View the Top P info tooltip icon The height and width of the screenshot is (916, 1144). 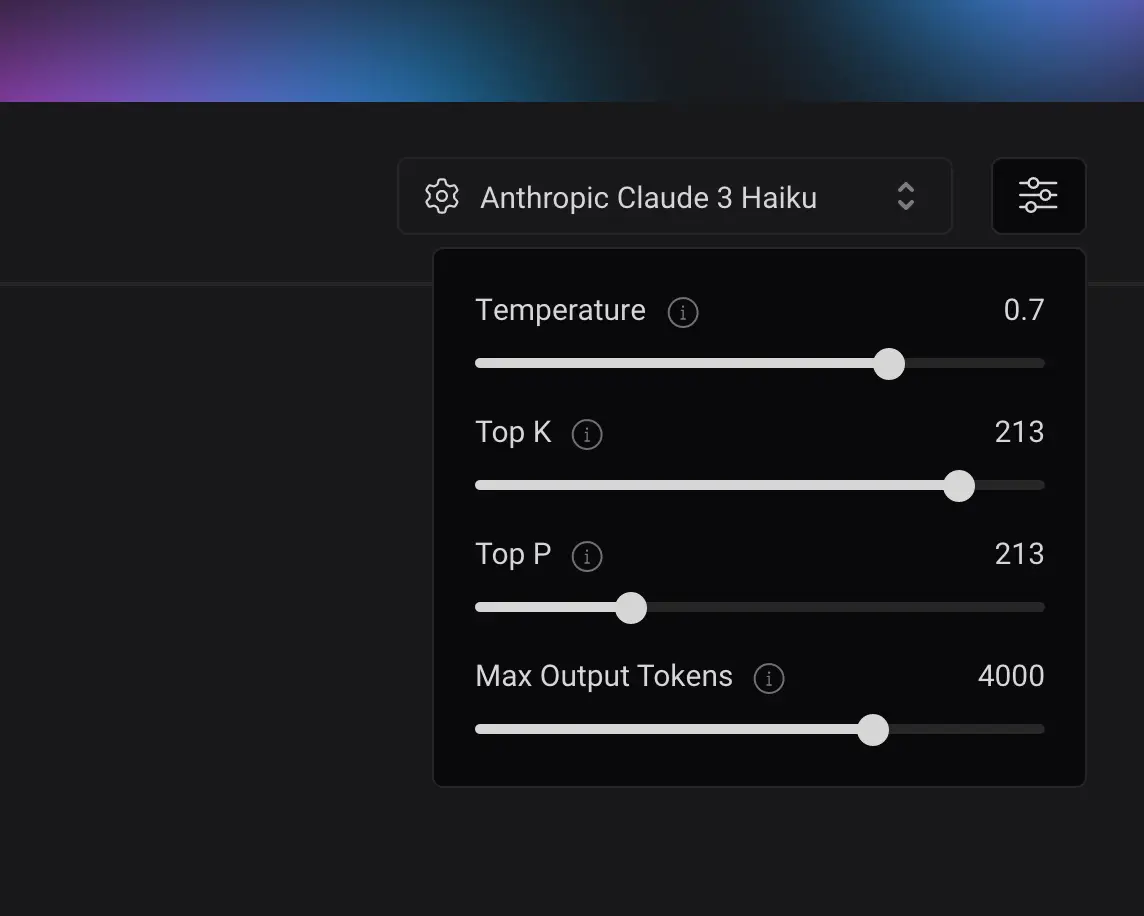[x=587, y=556]
